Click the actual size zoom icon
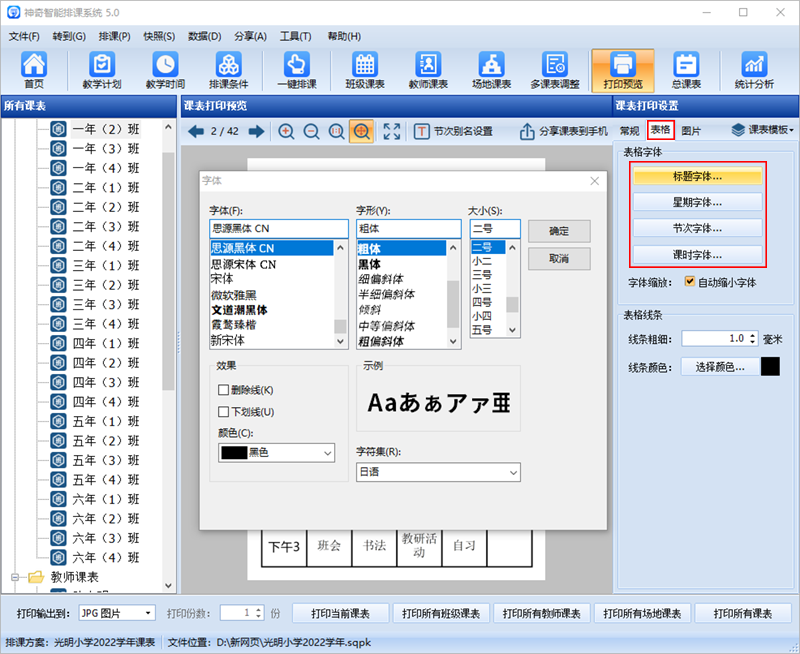The image size is (800, 654). point(336,132)
